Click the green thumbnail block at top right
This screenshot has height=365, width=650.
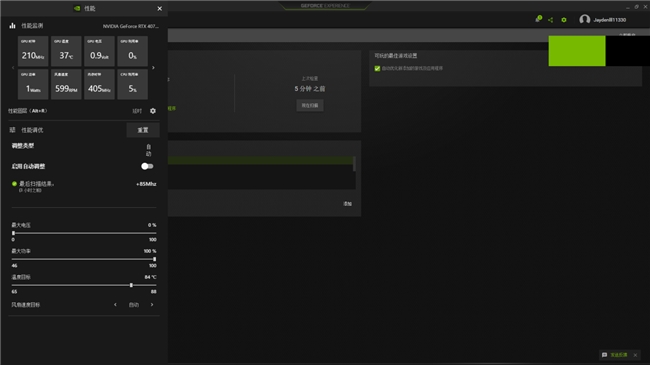(577, 51)
